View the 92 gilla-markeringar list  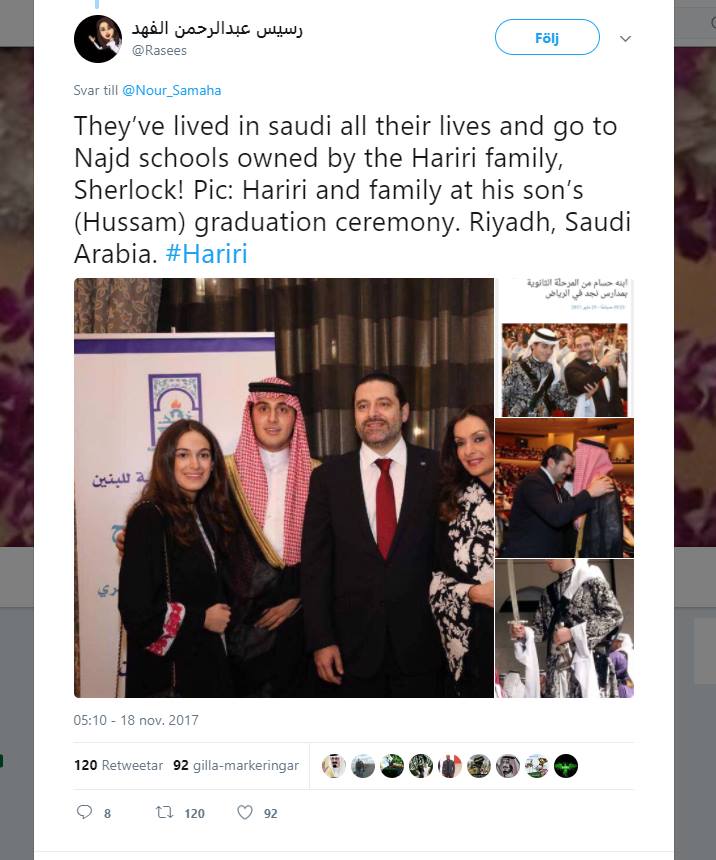(236, 765)
